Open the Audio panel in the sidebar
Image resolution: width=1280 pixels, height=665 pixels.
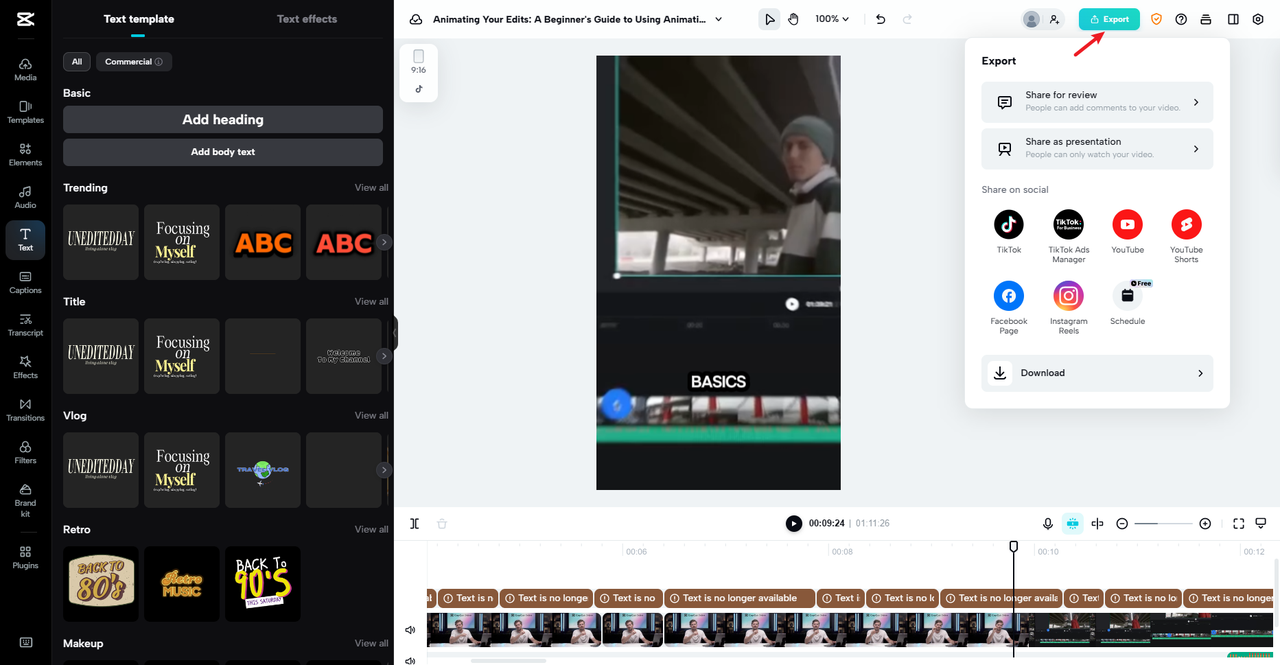click(x=25, y=196)
